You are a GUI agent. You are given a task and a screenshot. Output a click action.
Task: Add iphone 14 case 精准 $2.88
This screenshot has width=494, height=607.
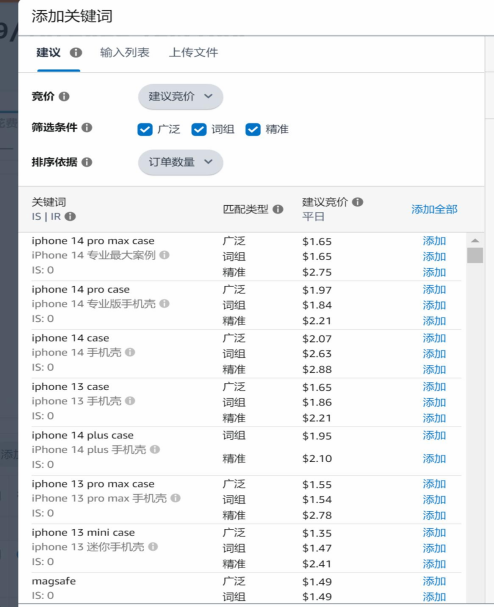coord(434,369)
